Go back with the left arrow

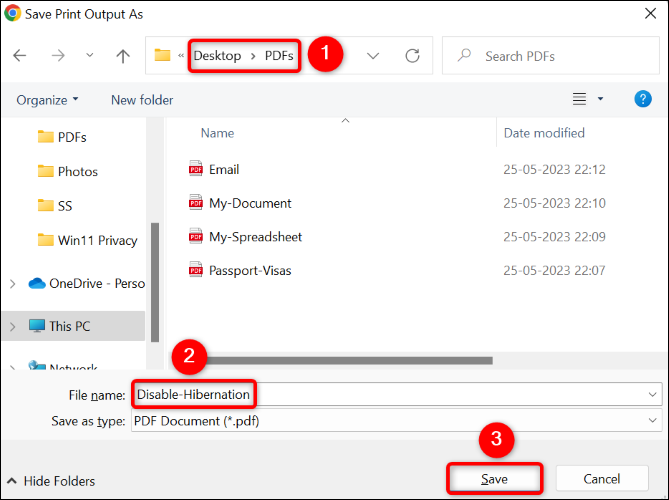click(20, 55)
